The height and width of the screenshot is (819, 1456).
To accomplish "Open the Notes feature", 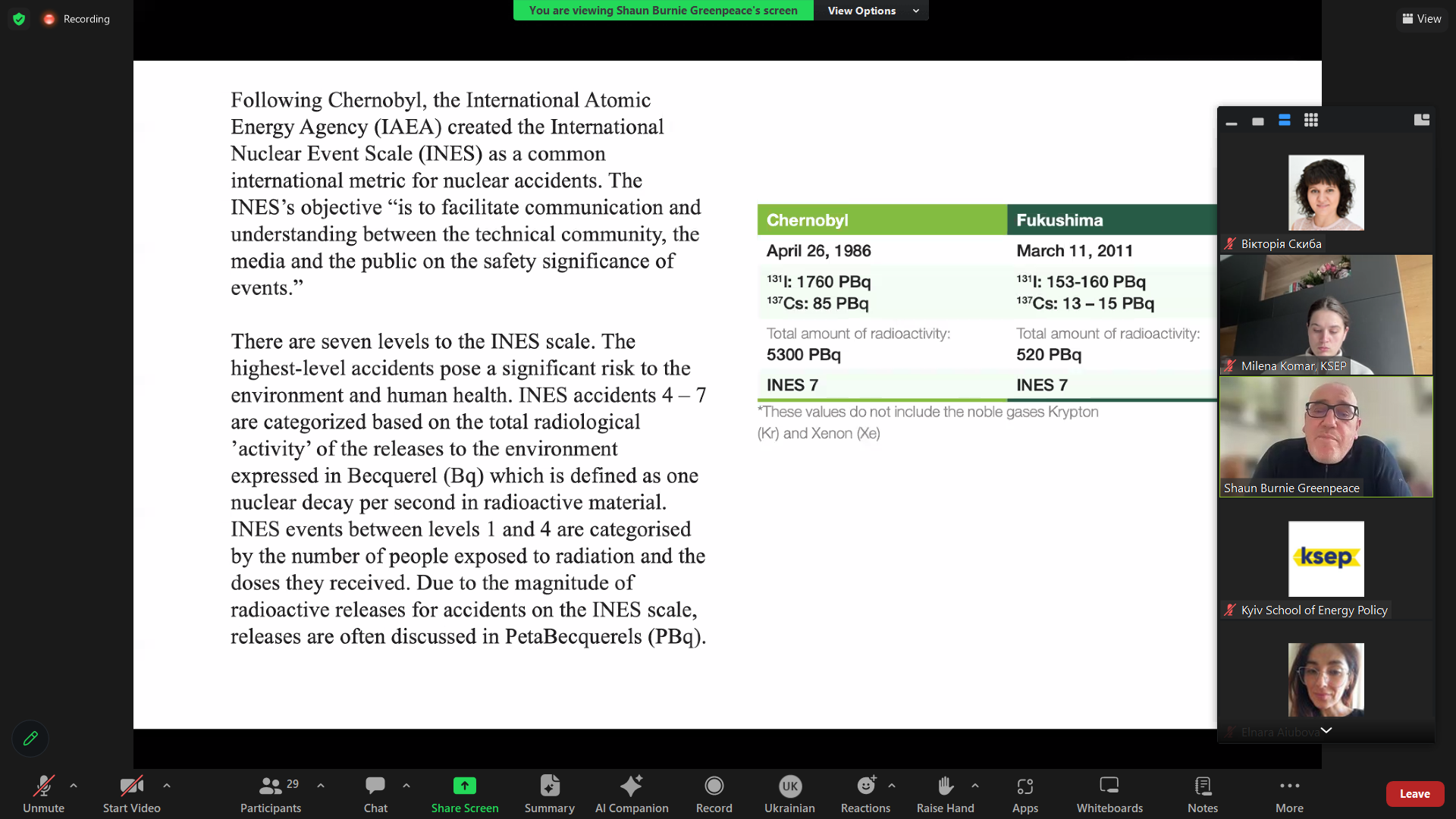I will pyautogui.click(x=1202, y=793).
